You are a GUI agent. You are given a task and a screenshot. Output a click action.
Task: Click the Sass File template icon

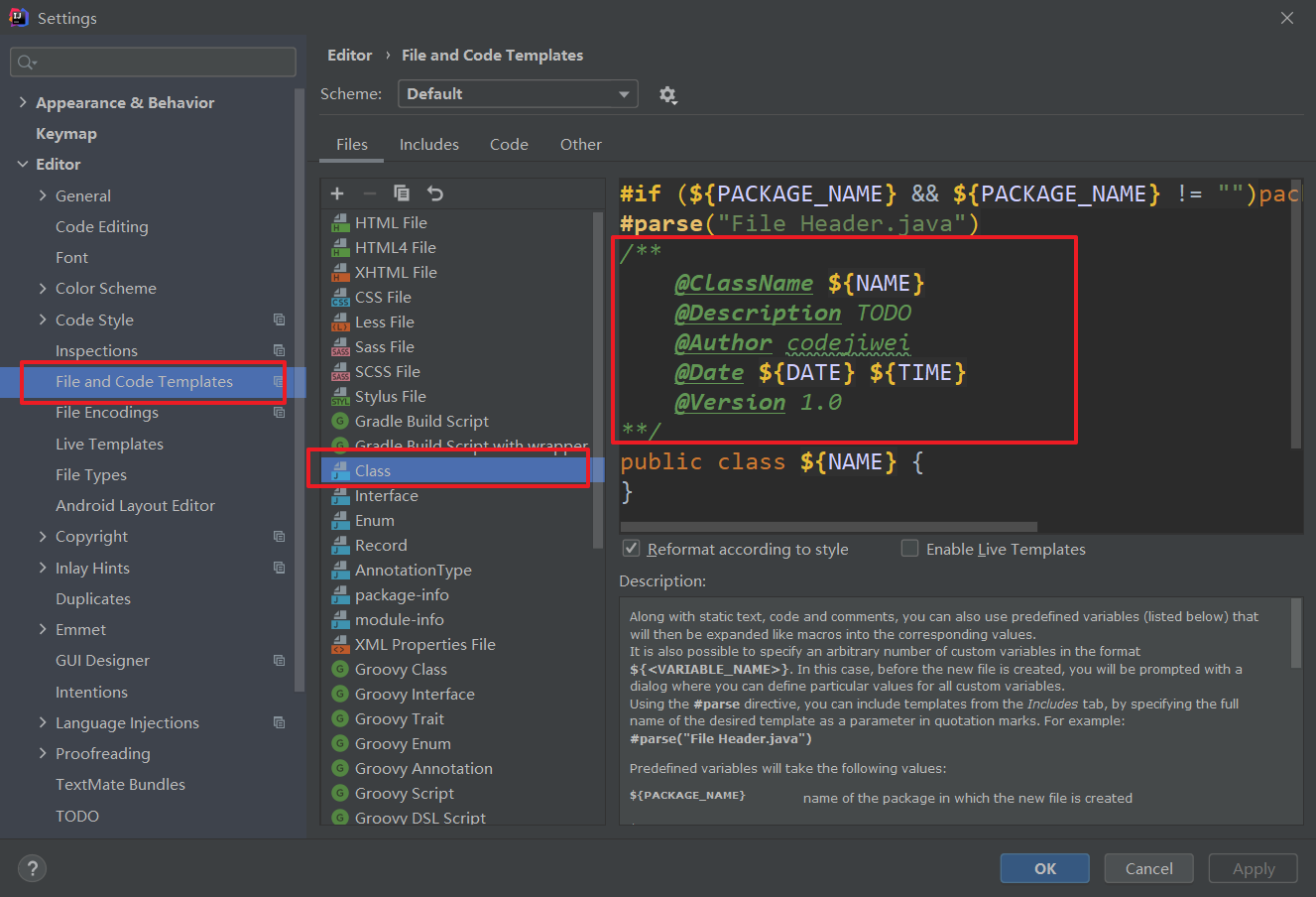tap(340, 347)
